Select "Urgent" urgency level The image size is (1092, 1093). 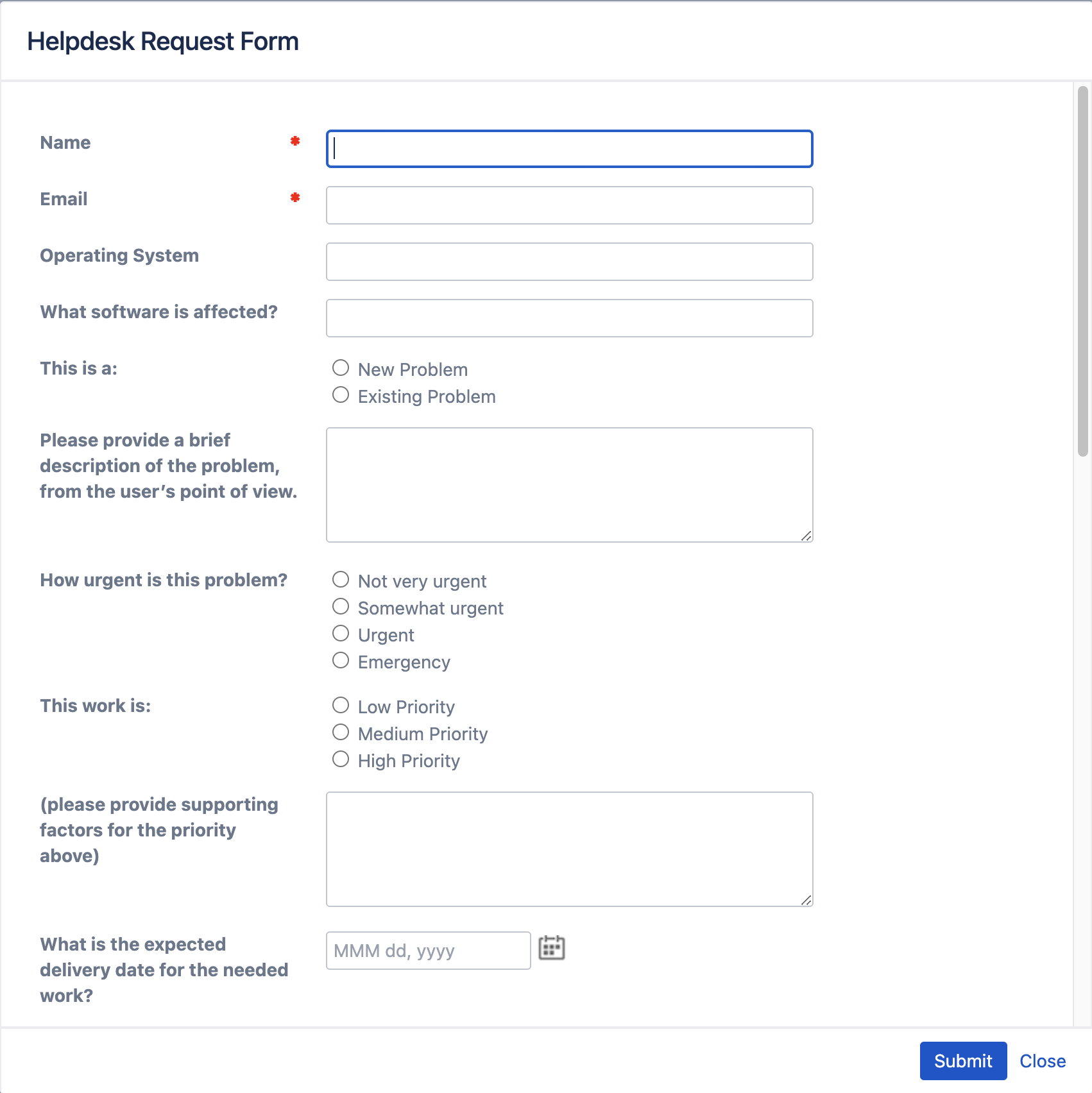pyautogui.click(x=341, y=633)
